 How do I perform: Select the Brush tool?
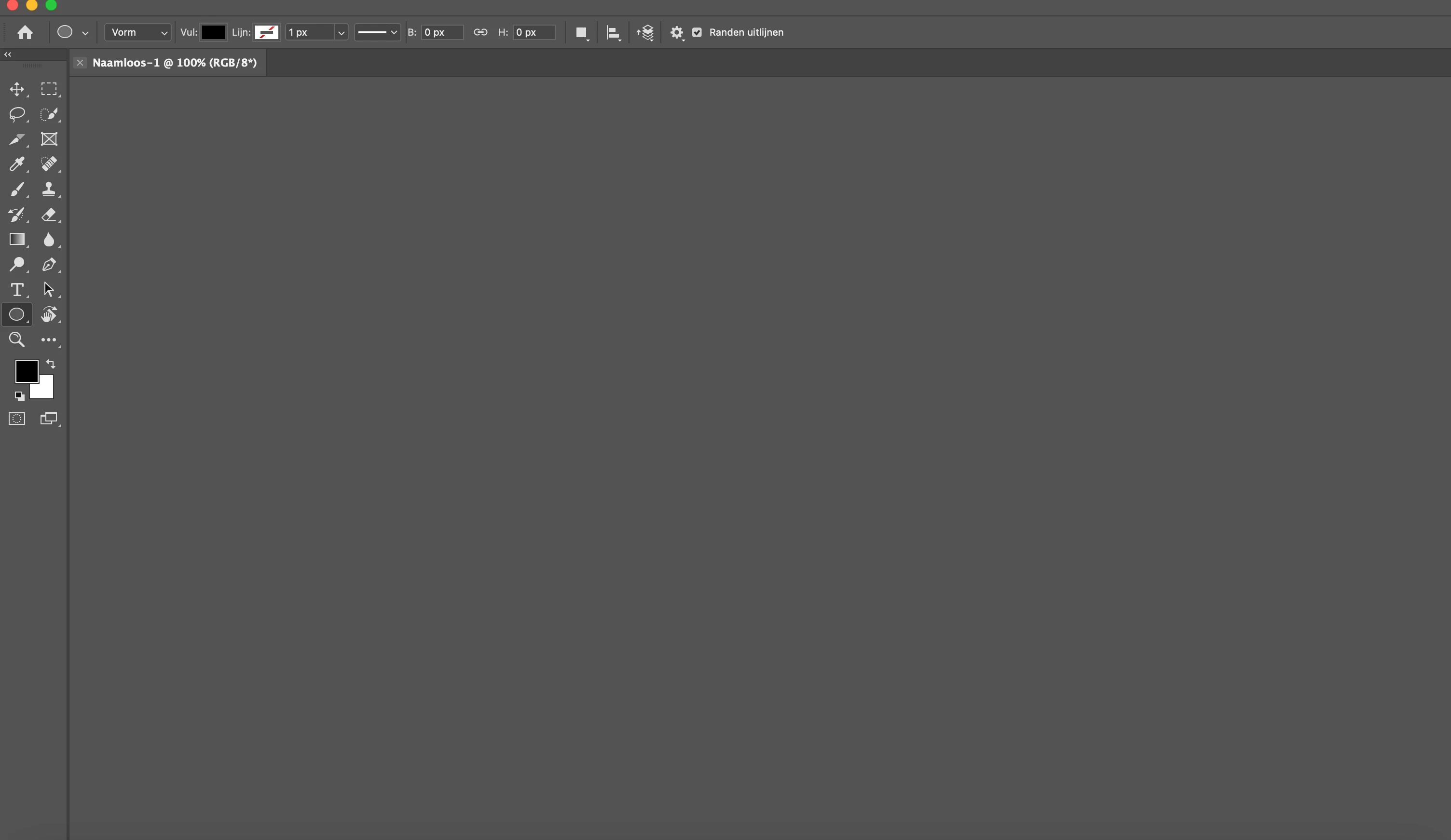17,190
